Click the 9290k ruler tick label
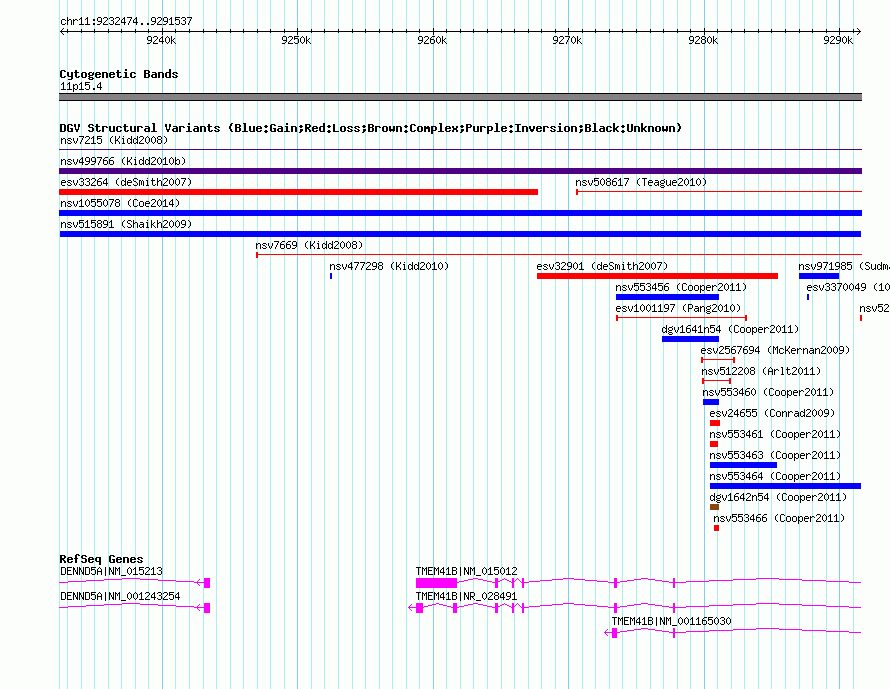Image resolution: width=890 pixels, height=689 pixels. pyautogui.click(x=838, y=40)
